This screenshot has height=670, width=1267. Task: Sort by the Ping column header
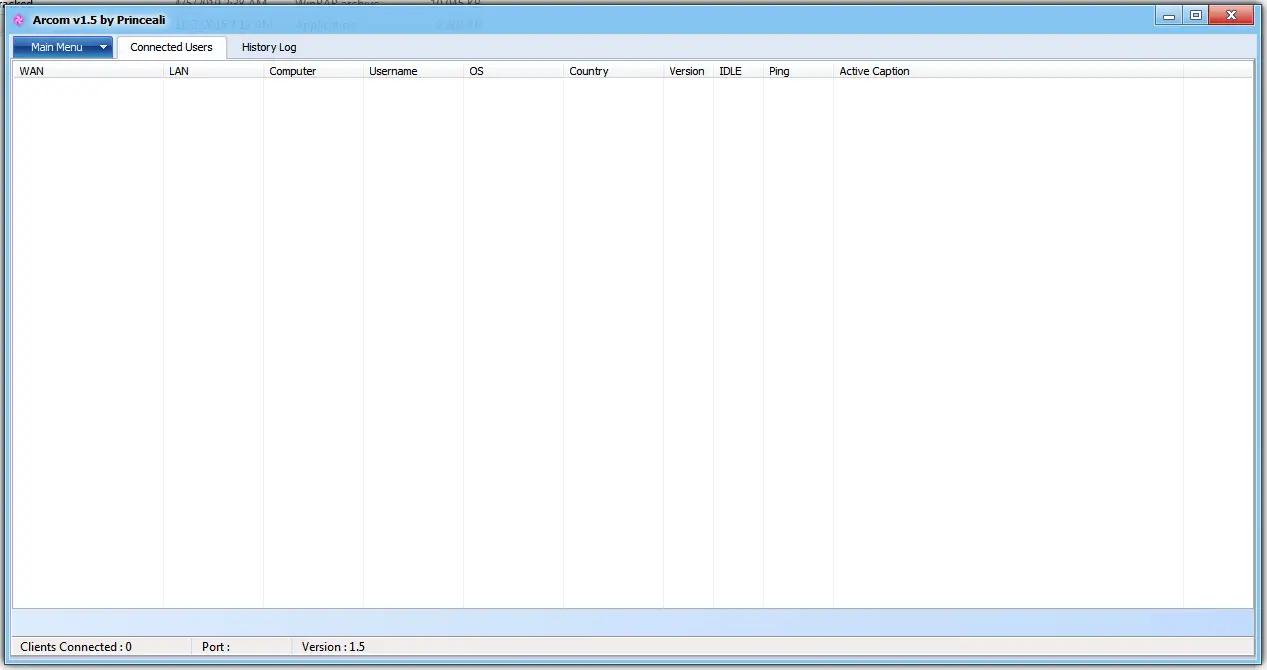798,71
